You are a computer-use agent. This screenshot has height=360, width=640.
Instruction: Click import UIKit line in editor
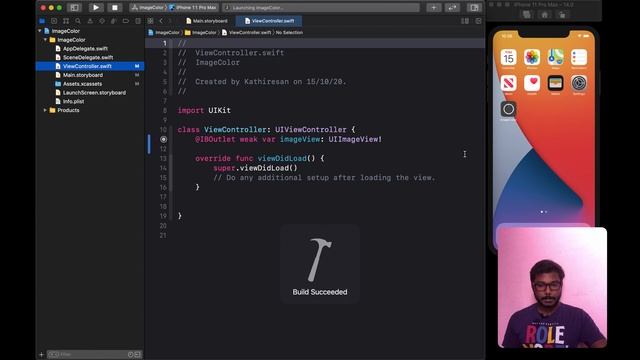(x=204, y=110)
